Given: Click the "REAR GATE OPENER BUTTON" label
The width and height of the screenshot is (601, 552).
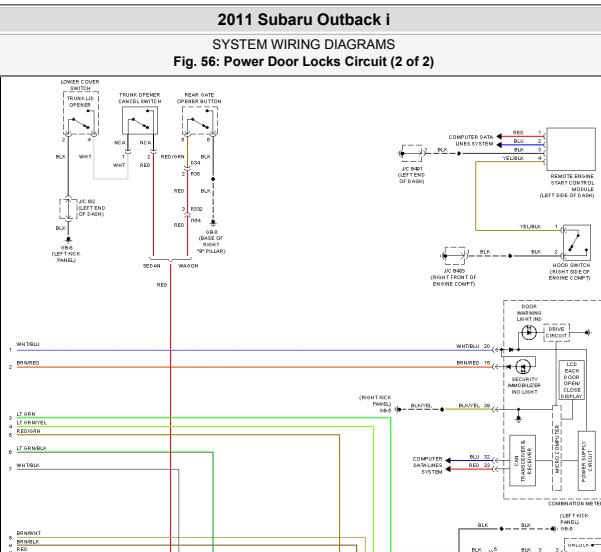Looking at the screenshot, I should (199, 98).
